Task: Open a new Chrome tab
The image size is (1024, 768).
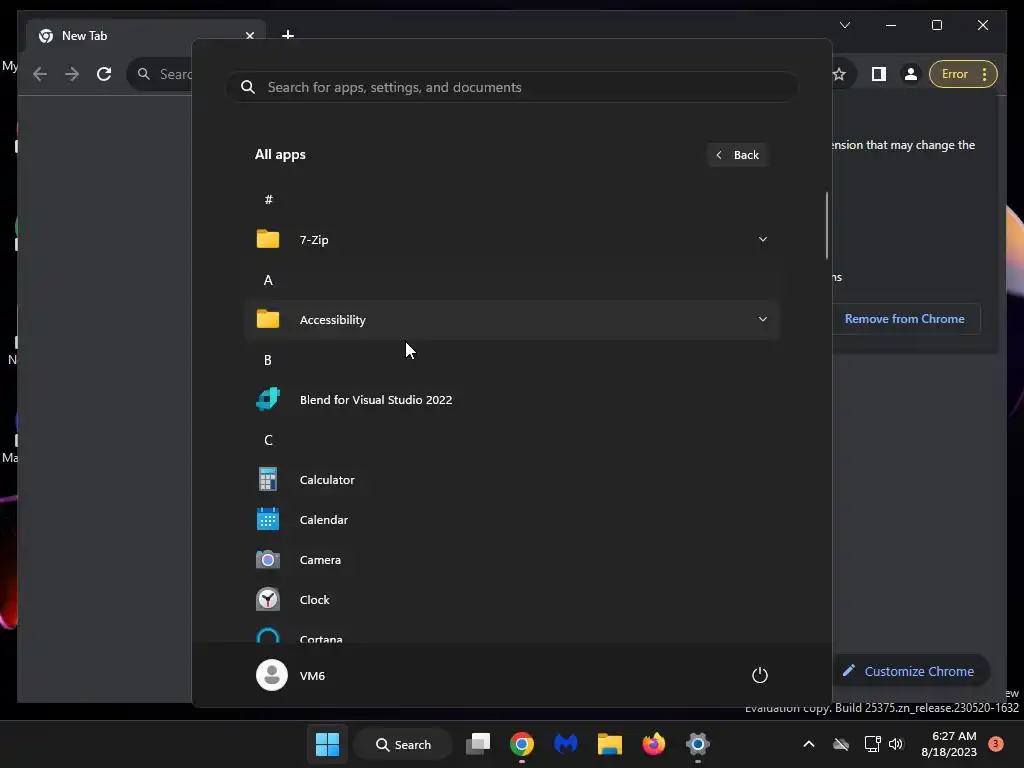Action: point(288,35)
